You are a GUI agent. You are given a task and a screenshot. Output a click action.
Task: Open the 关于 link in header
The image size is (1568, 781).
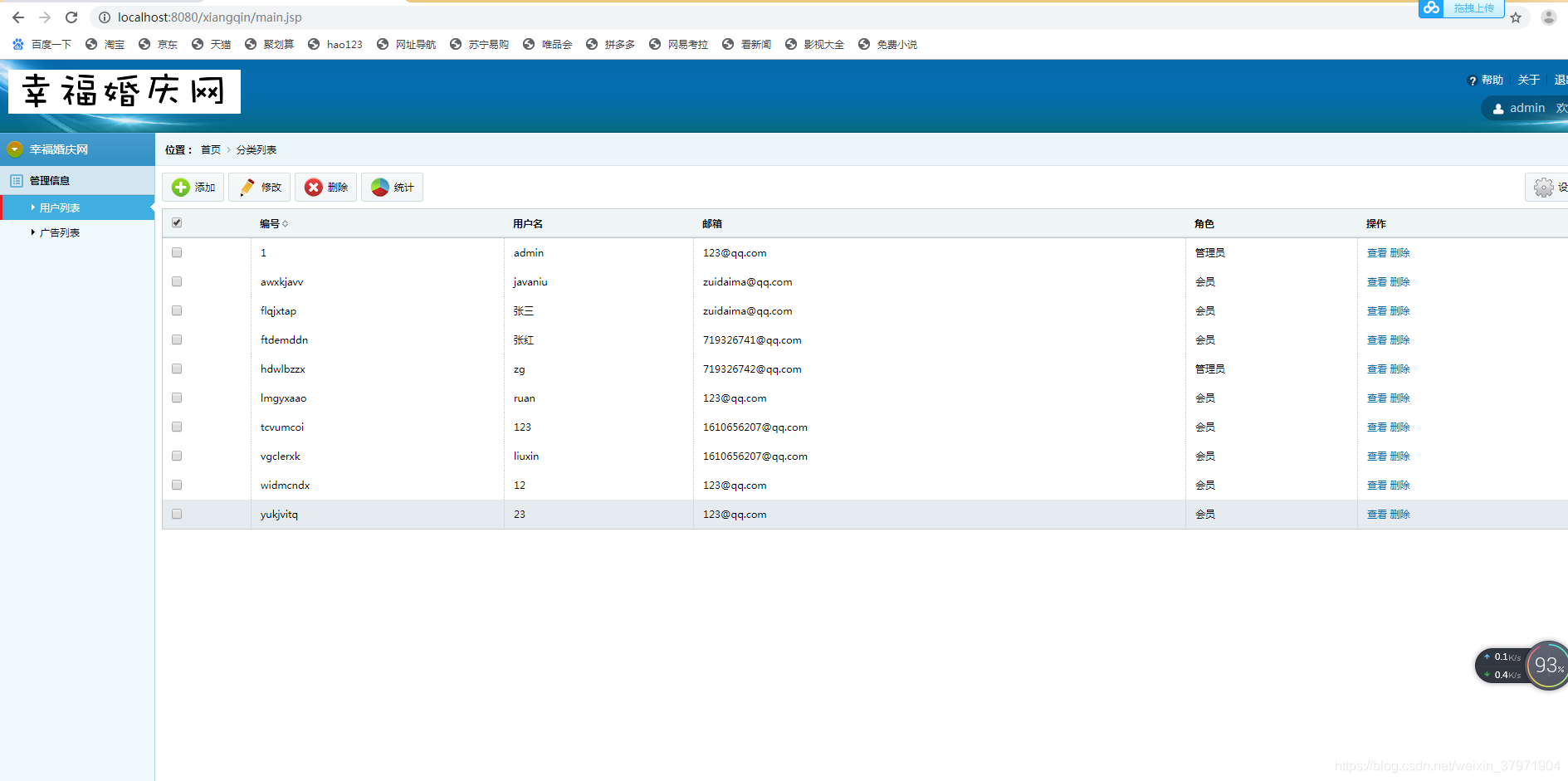(x=1529, y=81)
